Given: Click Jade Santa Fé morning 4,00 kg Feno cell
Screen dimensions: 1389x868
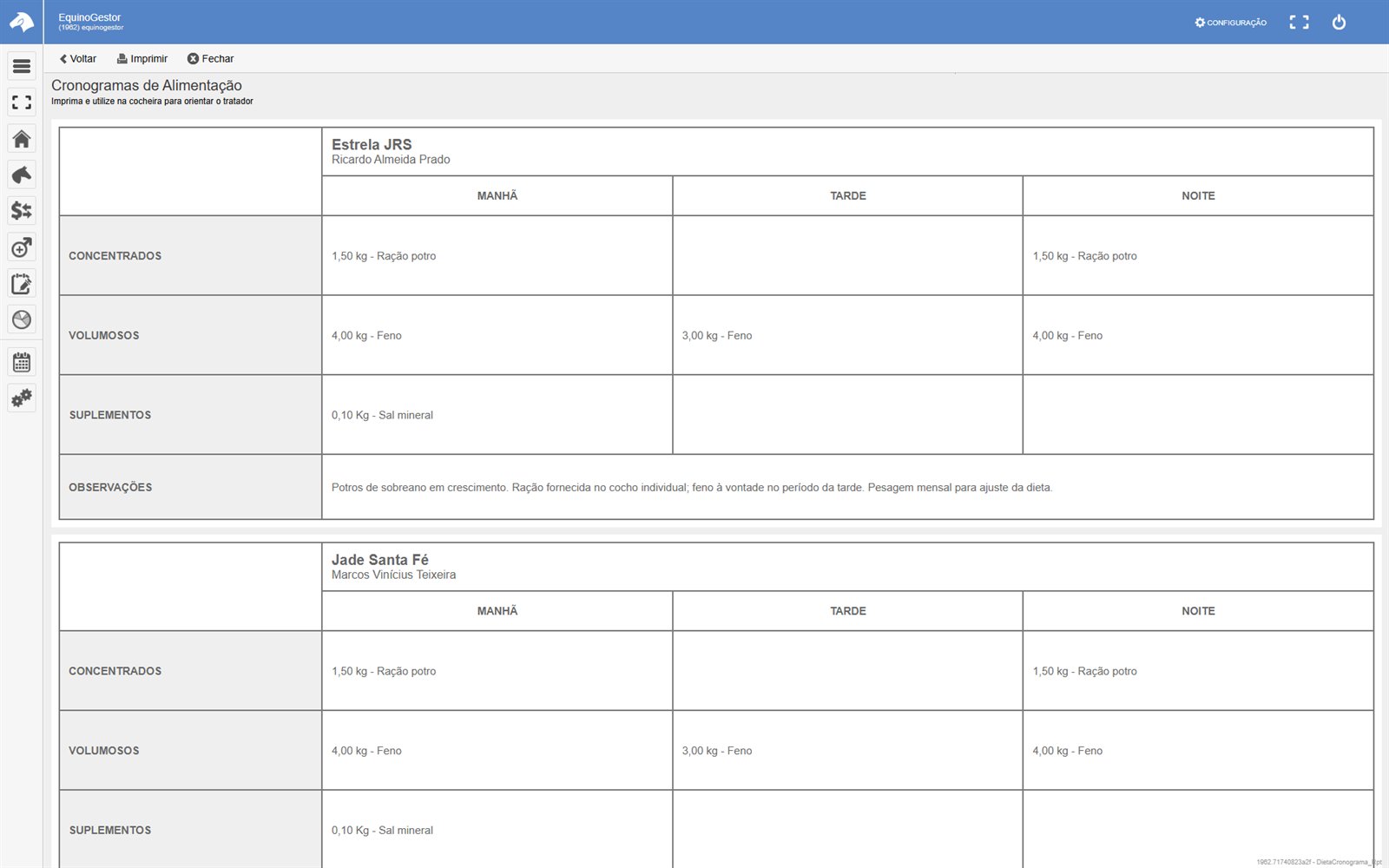Looking at the screenshot, I should tap(497, 751).
